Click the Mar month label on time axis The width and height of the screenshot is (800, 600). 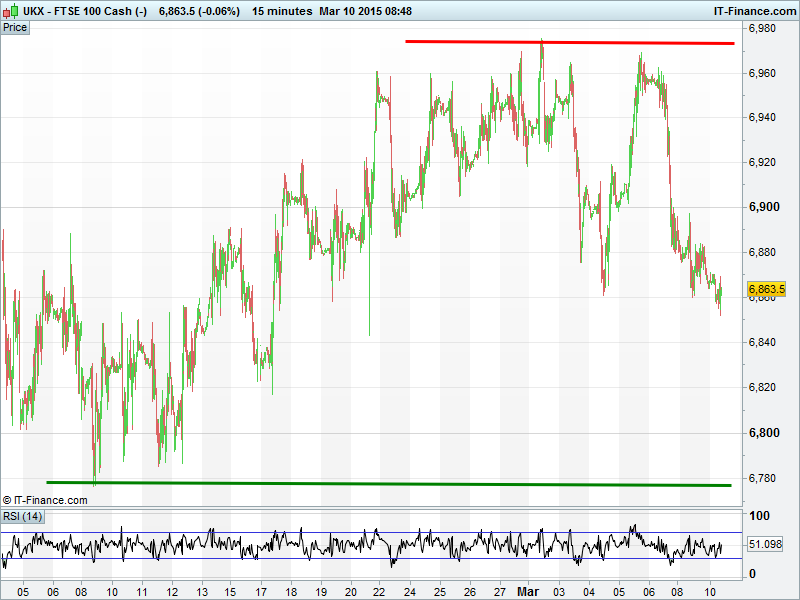529,591
